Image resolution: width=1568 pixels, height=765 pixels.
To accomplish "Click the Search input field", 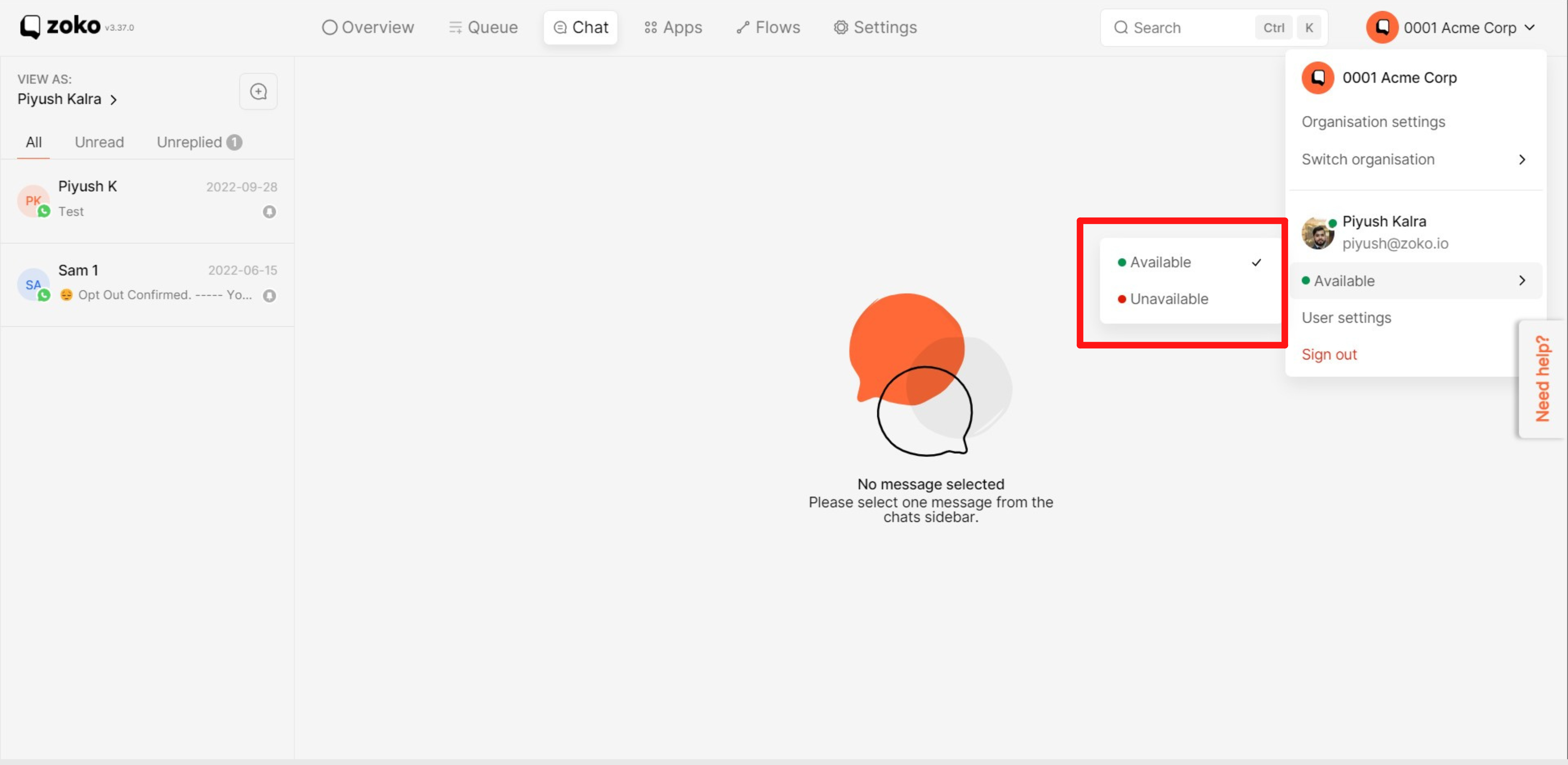I will (1213, 27).
